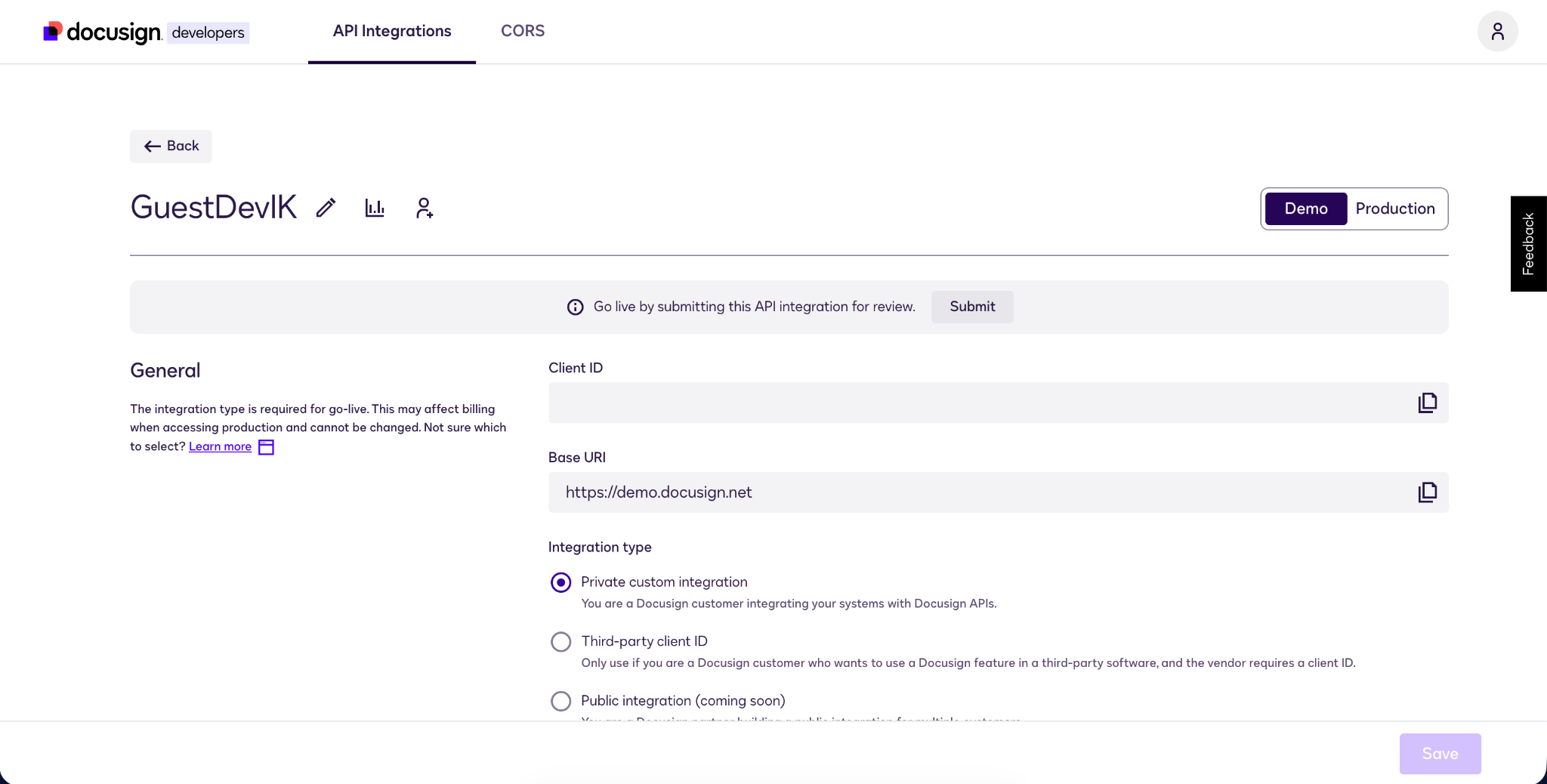
Task: Click the Client ID field
Action: pos(998,403)
